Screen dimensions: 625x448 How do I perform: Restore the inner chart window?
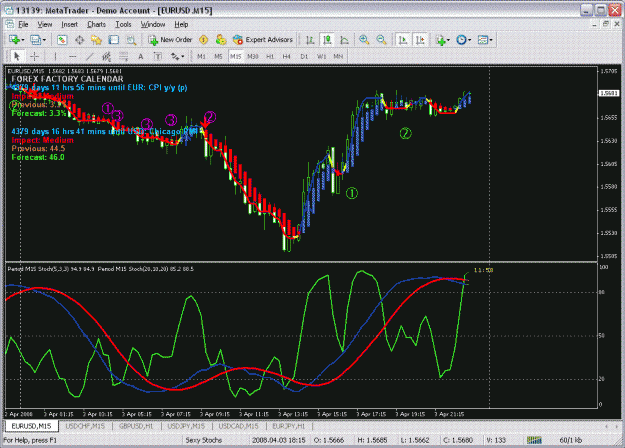tap(605, 24)
